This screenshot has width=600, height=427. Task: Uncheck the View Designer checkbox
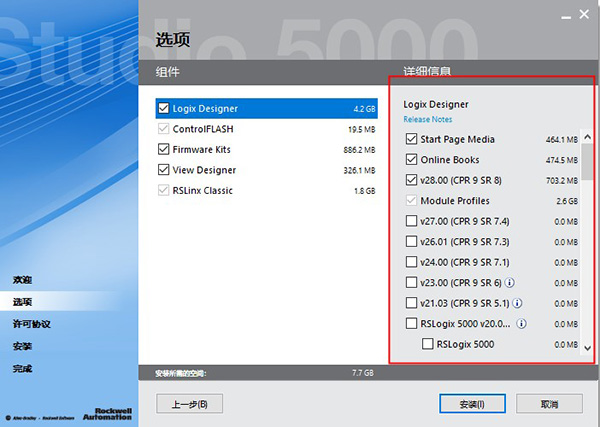click(x=163, y=170)
